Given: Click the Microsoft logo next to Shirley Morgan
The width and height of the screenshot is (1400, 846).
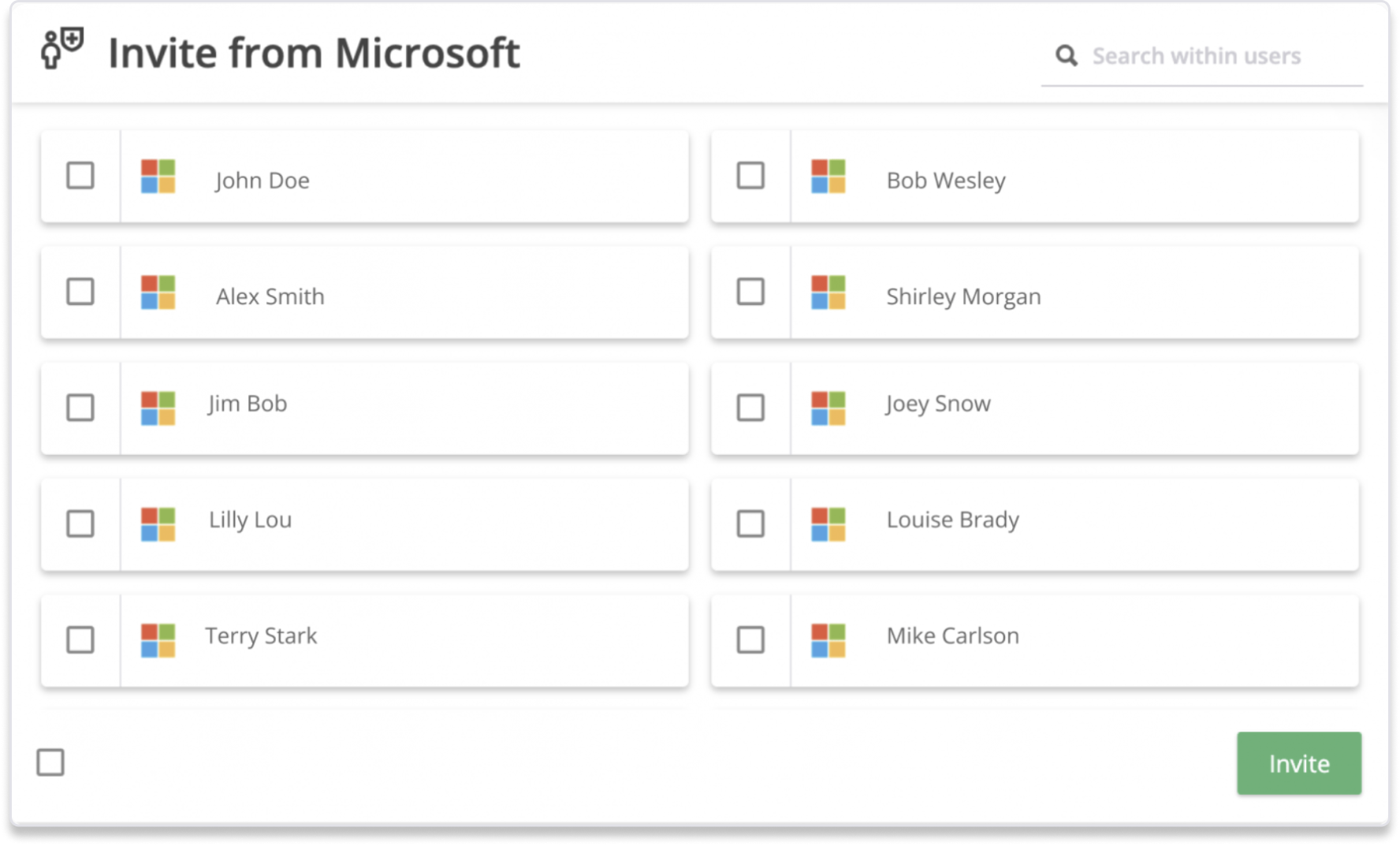Looking at the screenshot, I should [x=828, y=293].
